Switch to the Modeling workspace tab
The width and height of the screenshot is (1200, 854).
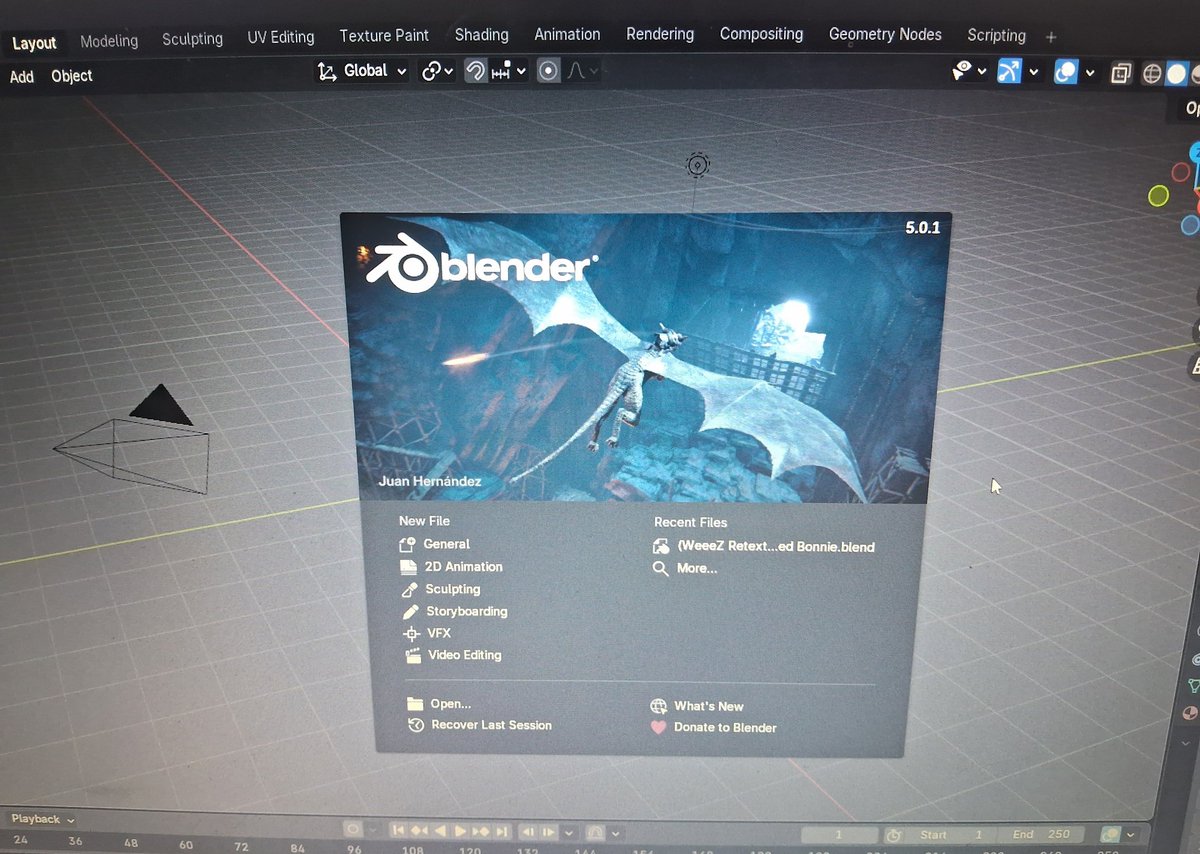(109, 41)
